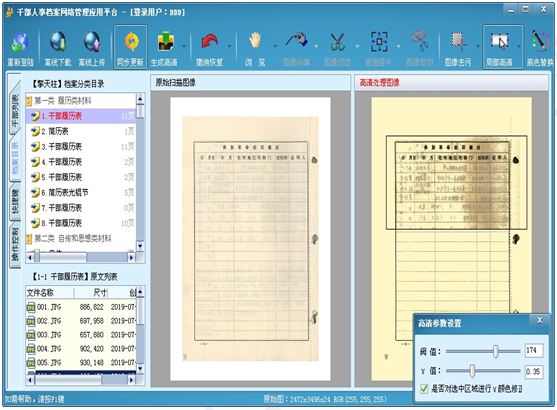
Task: Open the dropdown arrow beside 生成高清
Action: (x=184, y=46)
